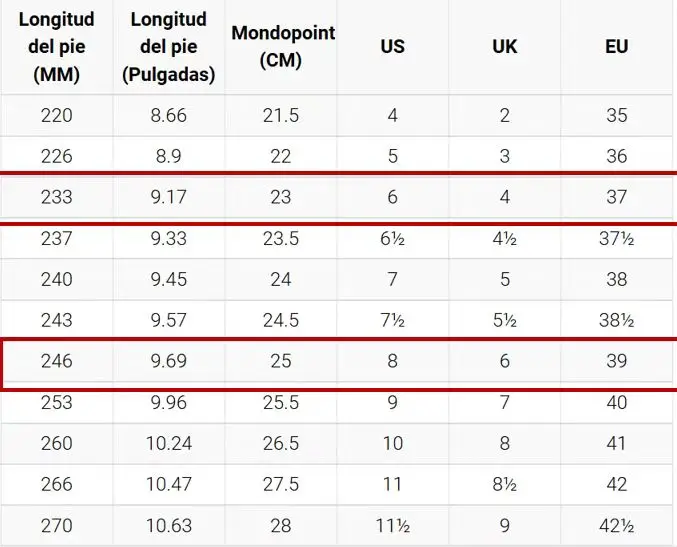Click the "Longitud del pie (Pulgadas)" header
Image resolution: width=677 pixels, height=547 pixels.
(x=168, y=47)
